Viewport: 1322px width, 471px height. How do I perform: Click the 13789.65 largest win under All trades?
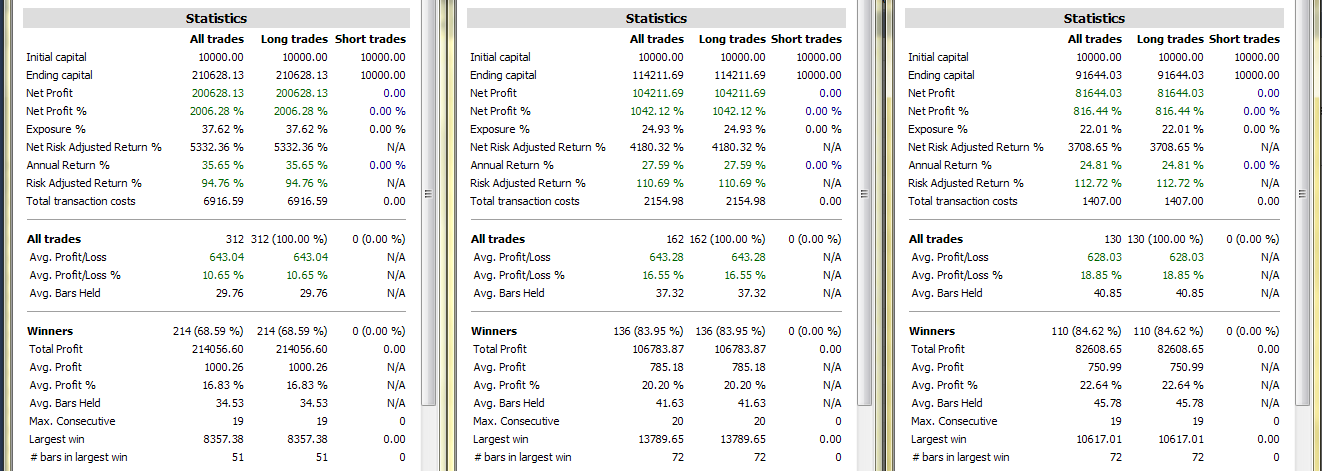(x=657, y=439)
